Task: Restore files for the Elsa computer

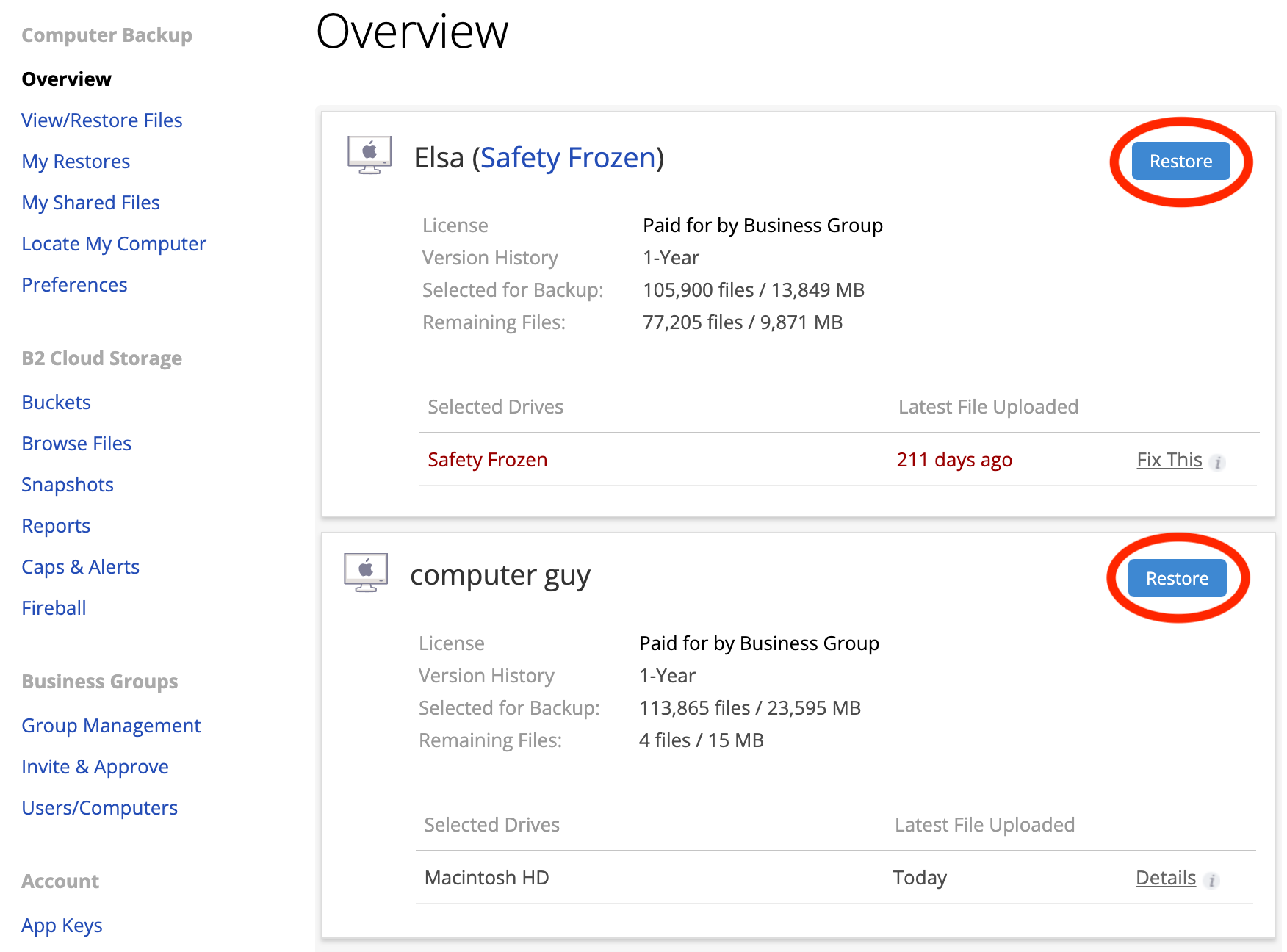Action: [x=1180, y=161]
